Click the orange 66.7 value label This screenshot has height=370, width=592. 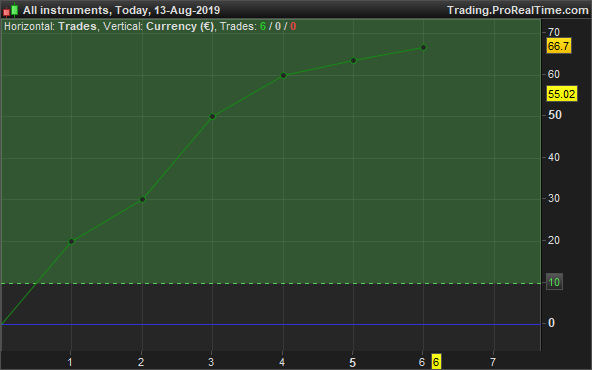[x=558, y=46]
